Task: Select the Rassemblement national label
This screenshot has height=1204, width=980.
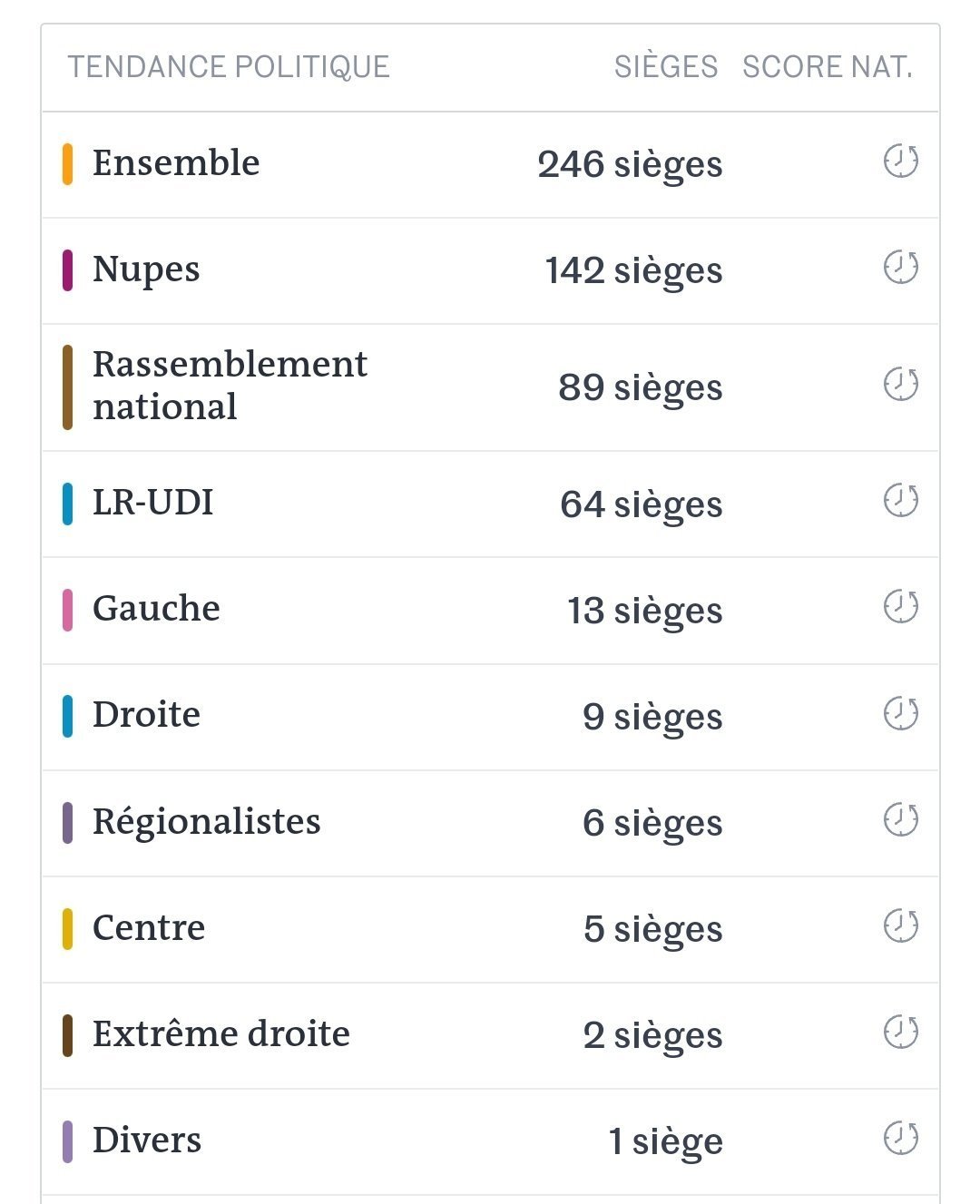Action: click(x=230, y=385)
